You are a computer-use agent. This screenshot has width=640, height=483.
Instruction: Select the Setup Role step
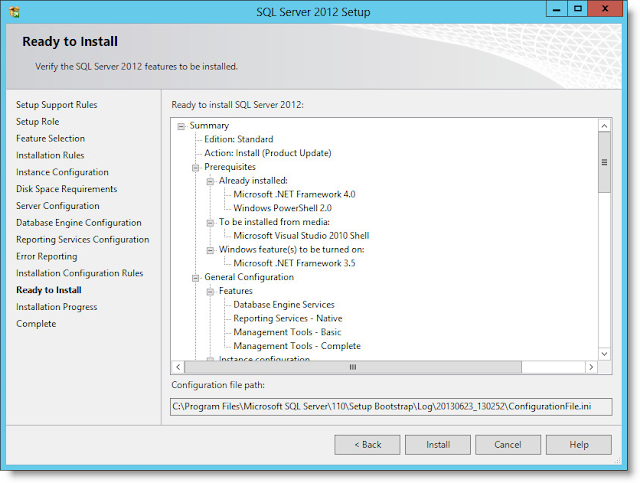point(38,122)
